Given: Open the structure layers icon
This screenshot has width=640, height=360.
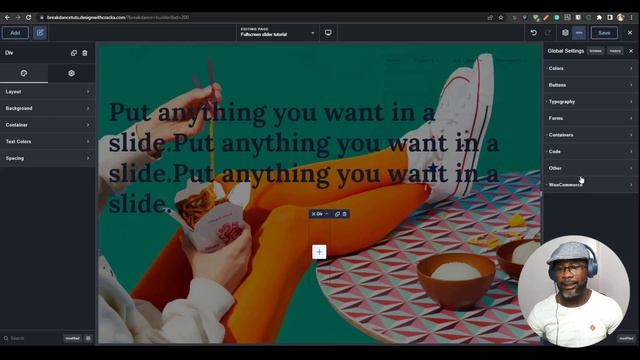Looking at the screenshot, I should 565,33.
